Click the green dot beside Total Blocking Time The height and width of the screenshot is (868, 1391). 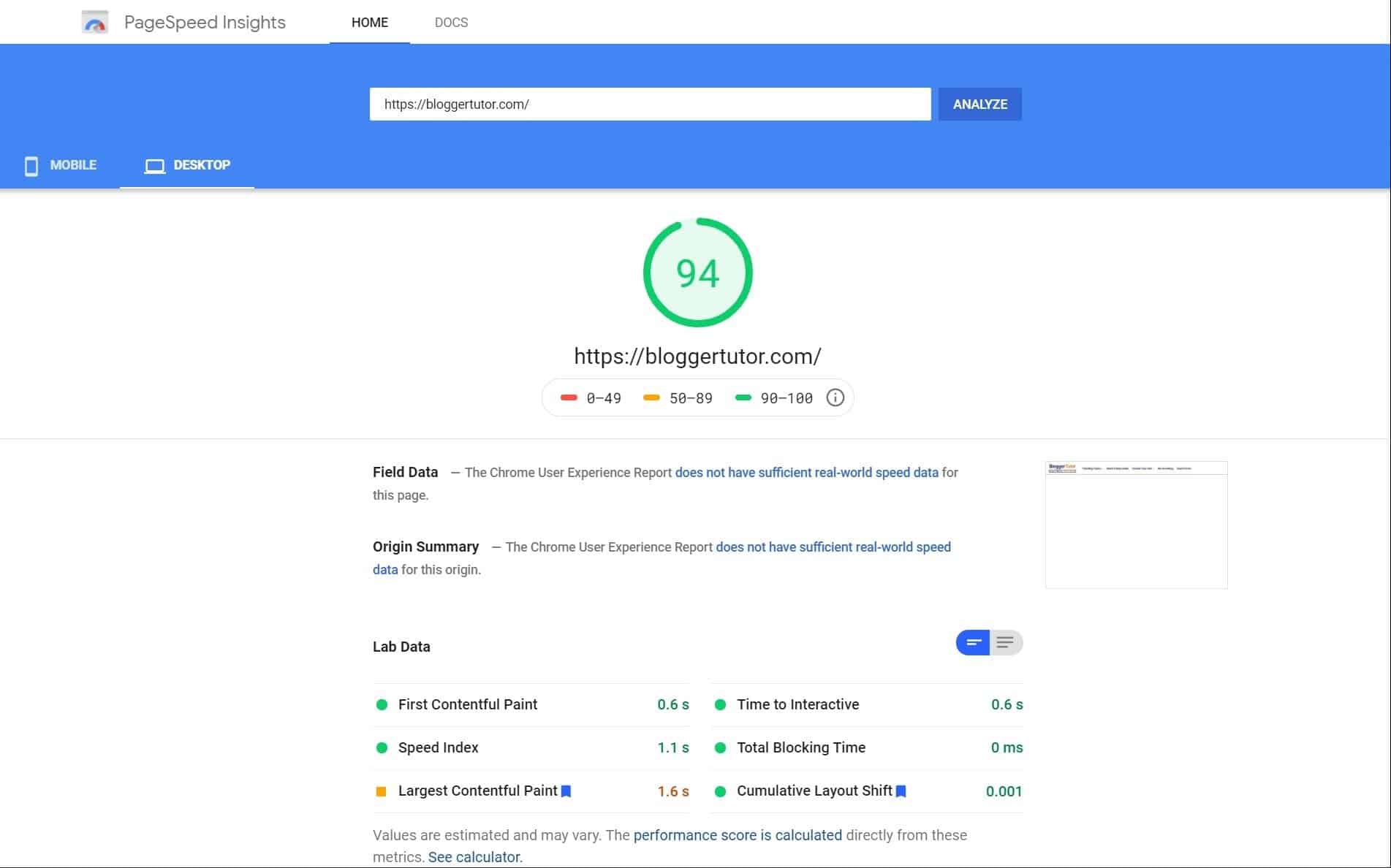click(720, 747)
